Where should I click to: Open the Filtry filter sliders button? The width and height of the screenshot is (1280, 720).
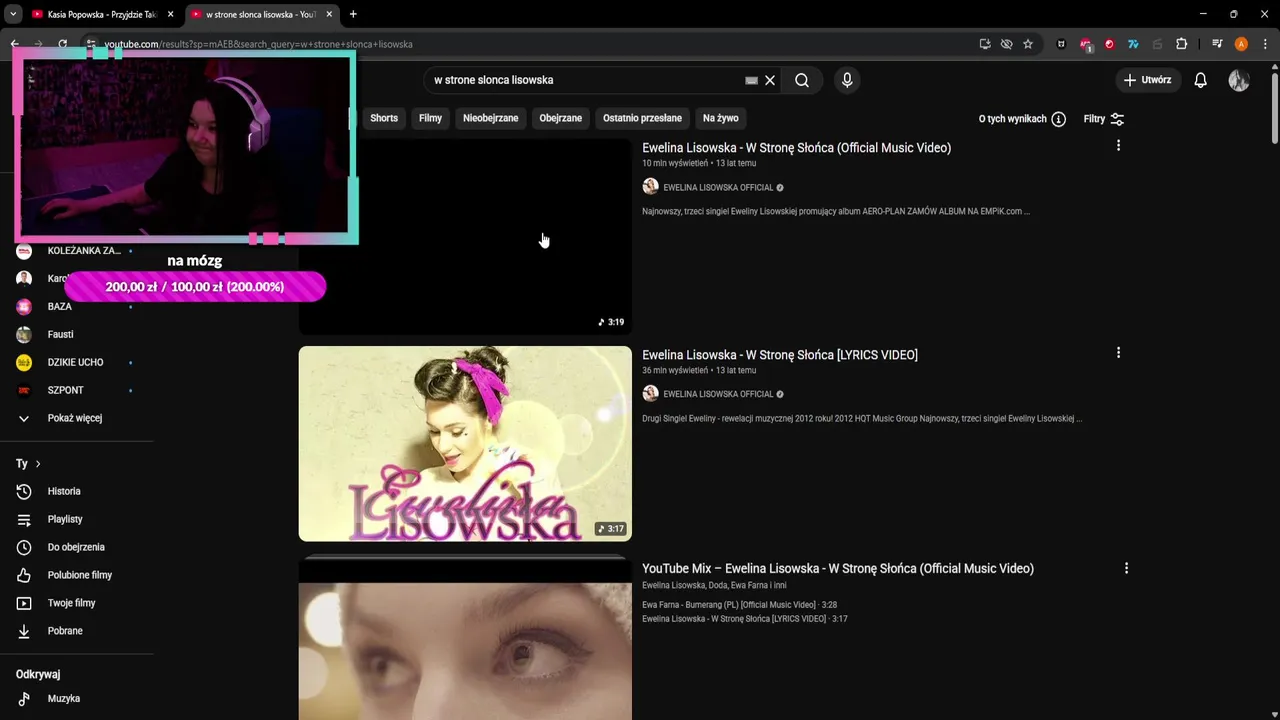(x=1104, y=119)
